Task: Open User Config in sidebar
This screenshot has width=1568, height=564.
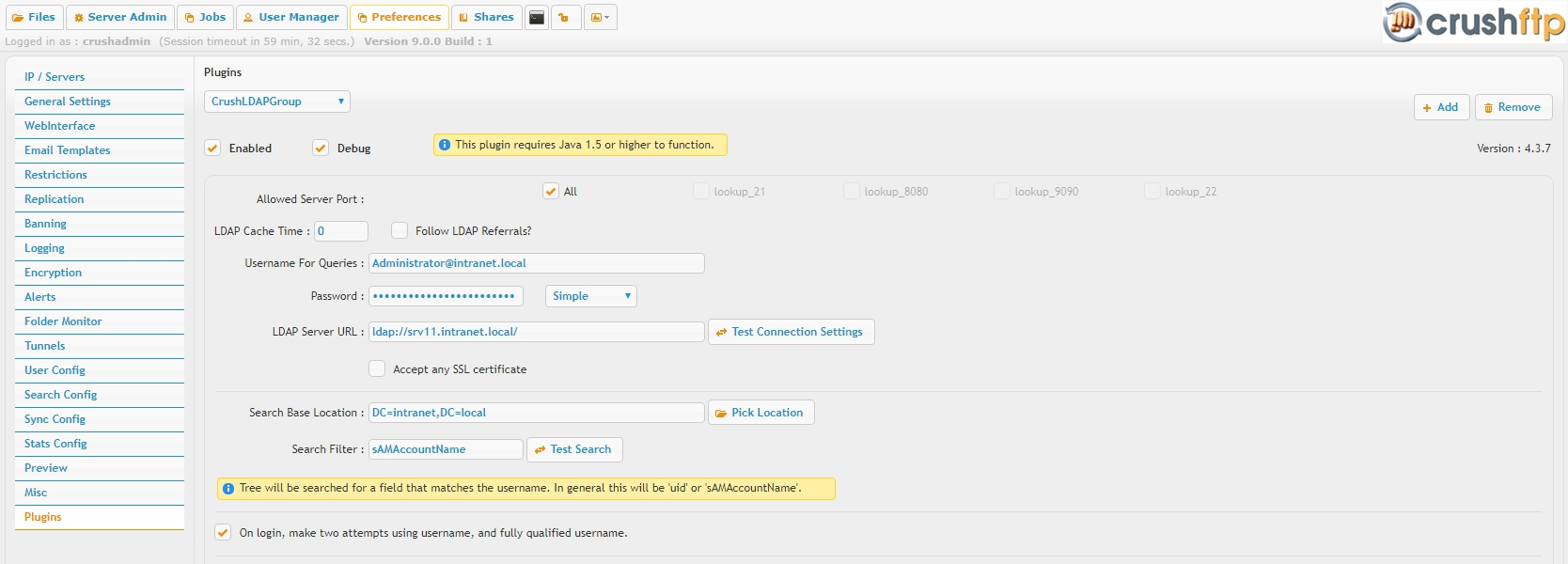Action: coord(99,370)
